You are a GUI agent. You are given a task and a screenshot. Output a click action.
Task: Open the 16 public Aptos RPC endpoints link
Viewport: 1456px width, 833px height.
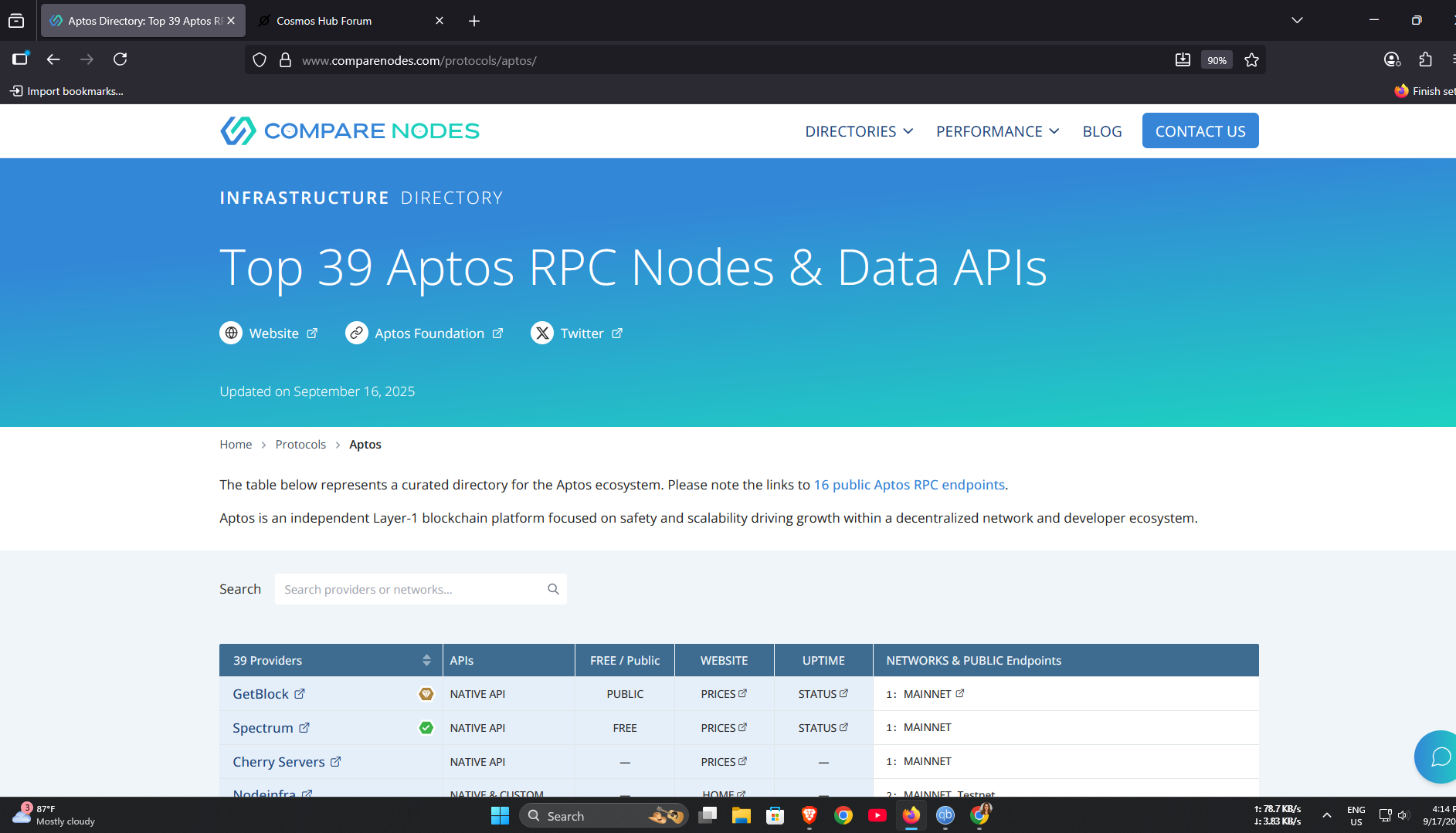(909, 485)
